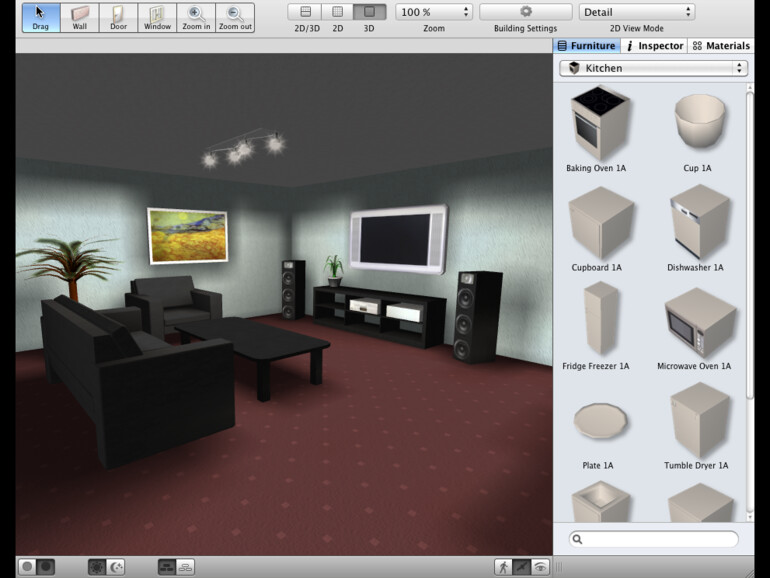Switch to the Materials tab
Image resolution: width=770 pixels, height=578 pixels.
click(x=721, y=46)
